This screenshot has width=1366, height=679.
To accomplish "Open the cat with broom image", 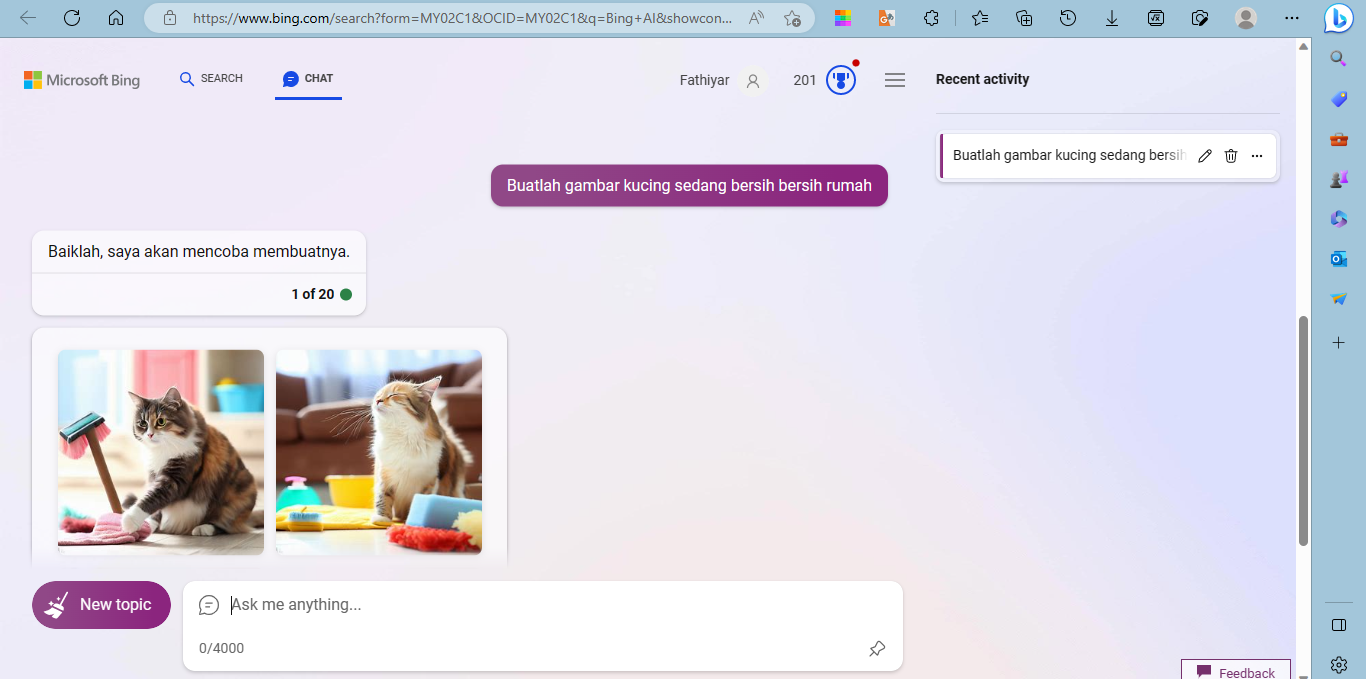I will [161, 452].
